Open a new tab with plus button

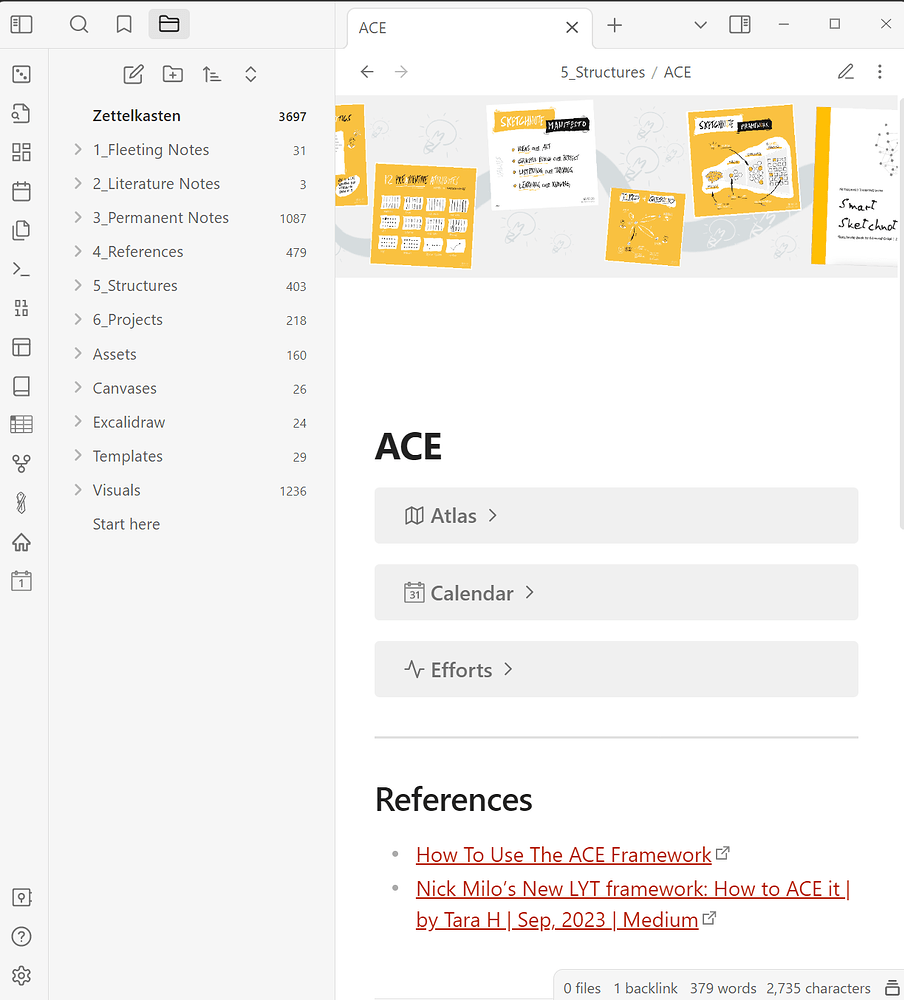pos(614,25)
